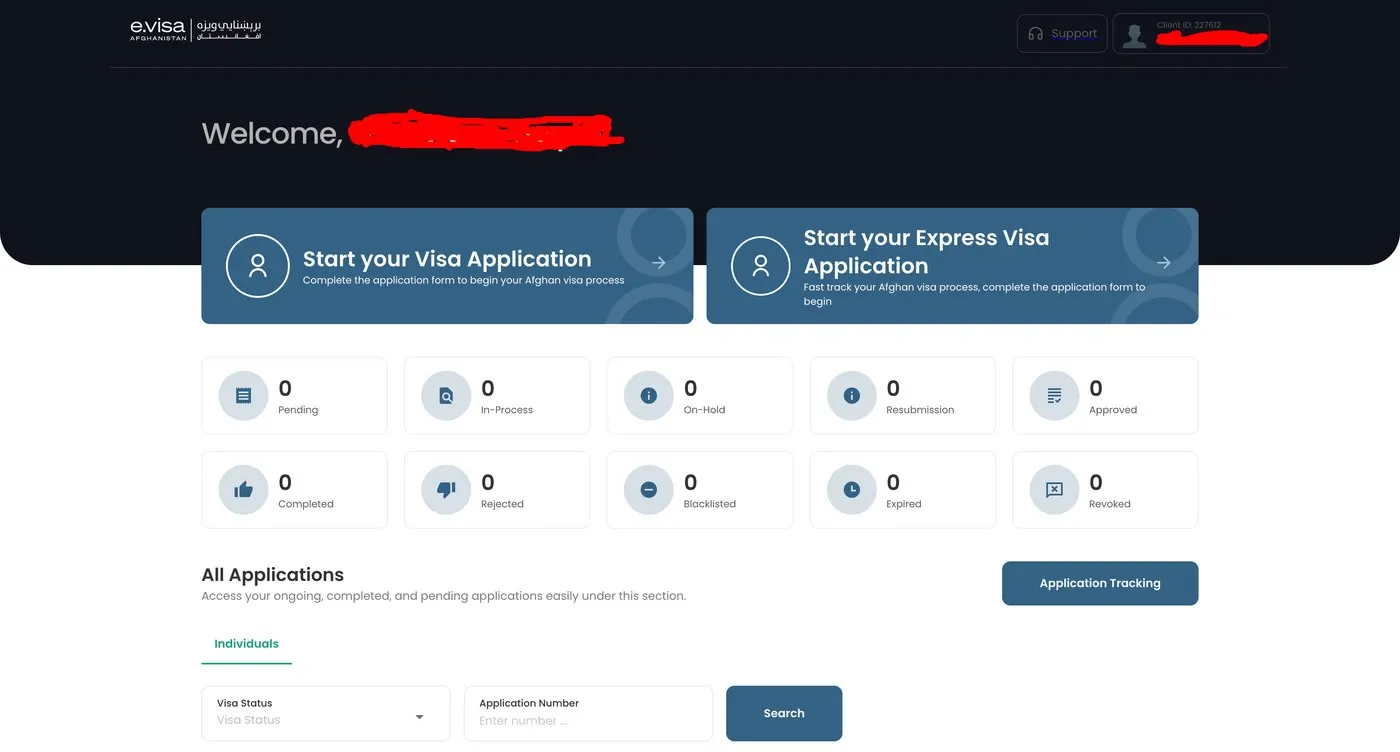This screenshot has height=752, width=1400.
Task: Open the Visa Status dropdown
Action: point(326,713)
